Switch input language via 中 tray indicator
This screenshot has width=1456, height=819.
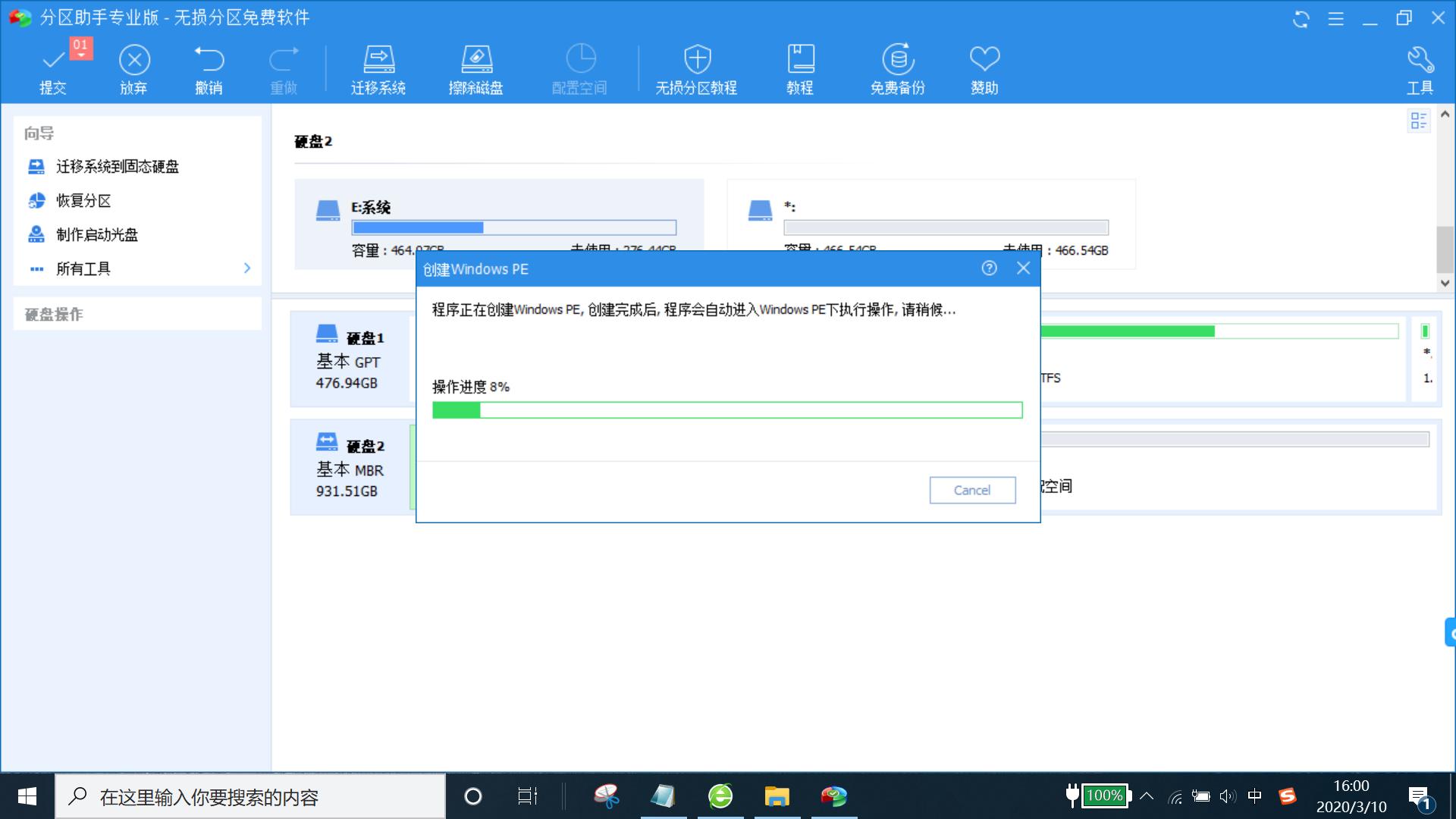(1255, 796)
